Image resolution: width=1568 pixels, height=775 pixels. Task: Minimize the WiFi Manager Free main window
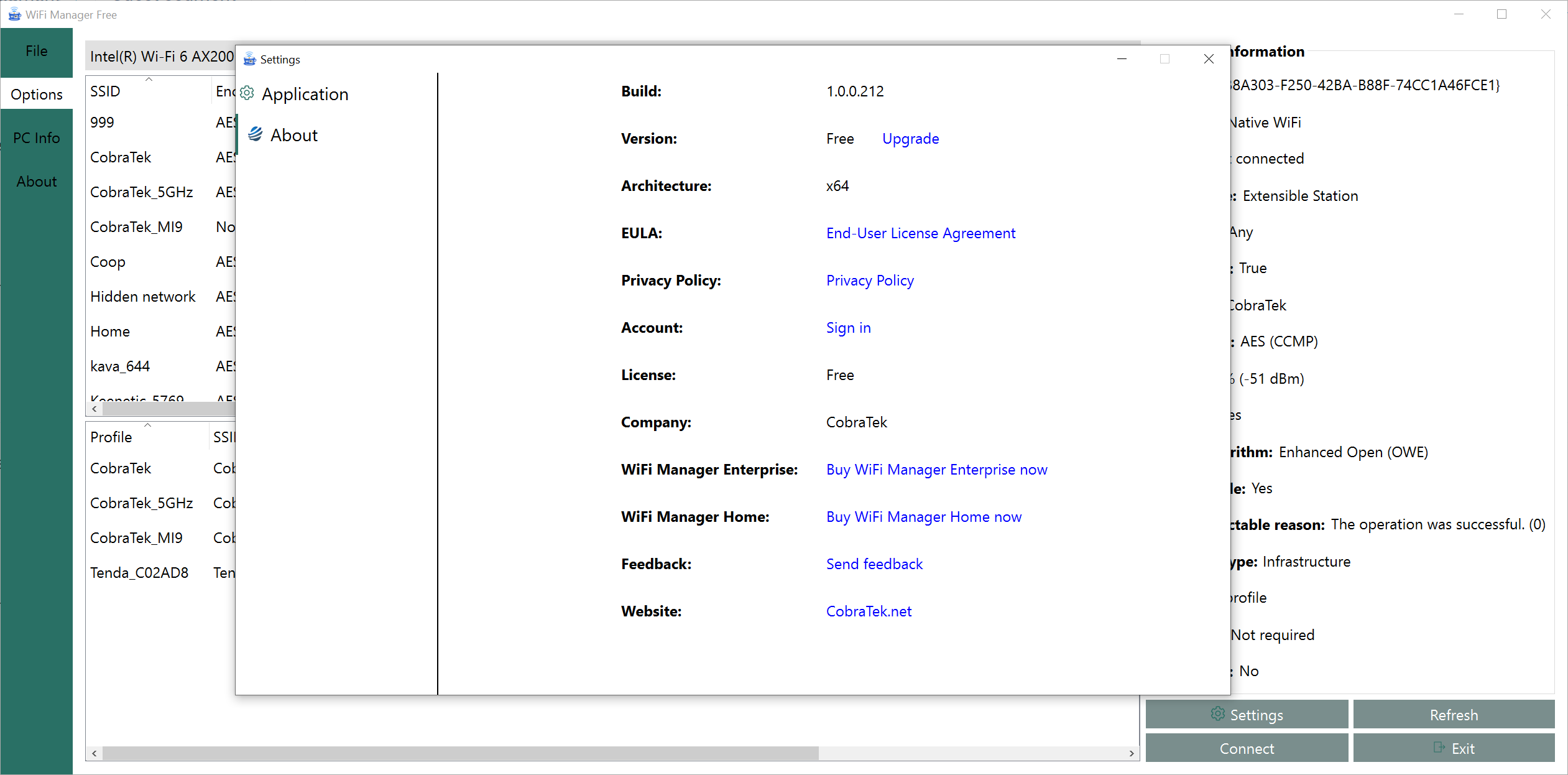coord(1459,14)
